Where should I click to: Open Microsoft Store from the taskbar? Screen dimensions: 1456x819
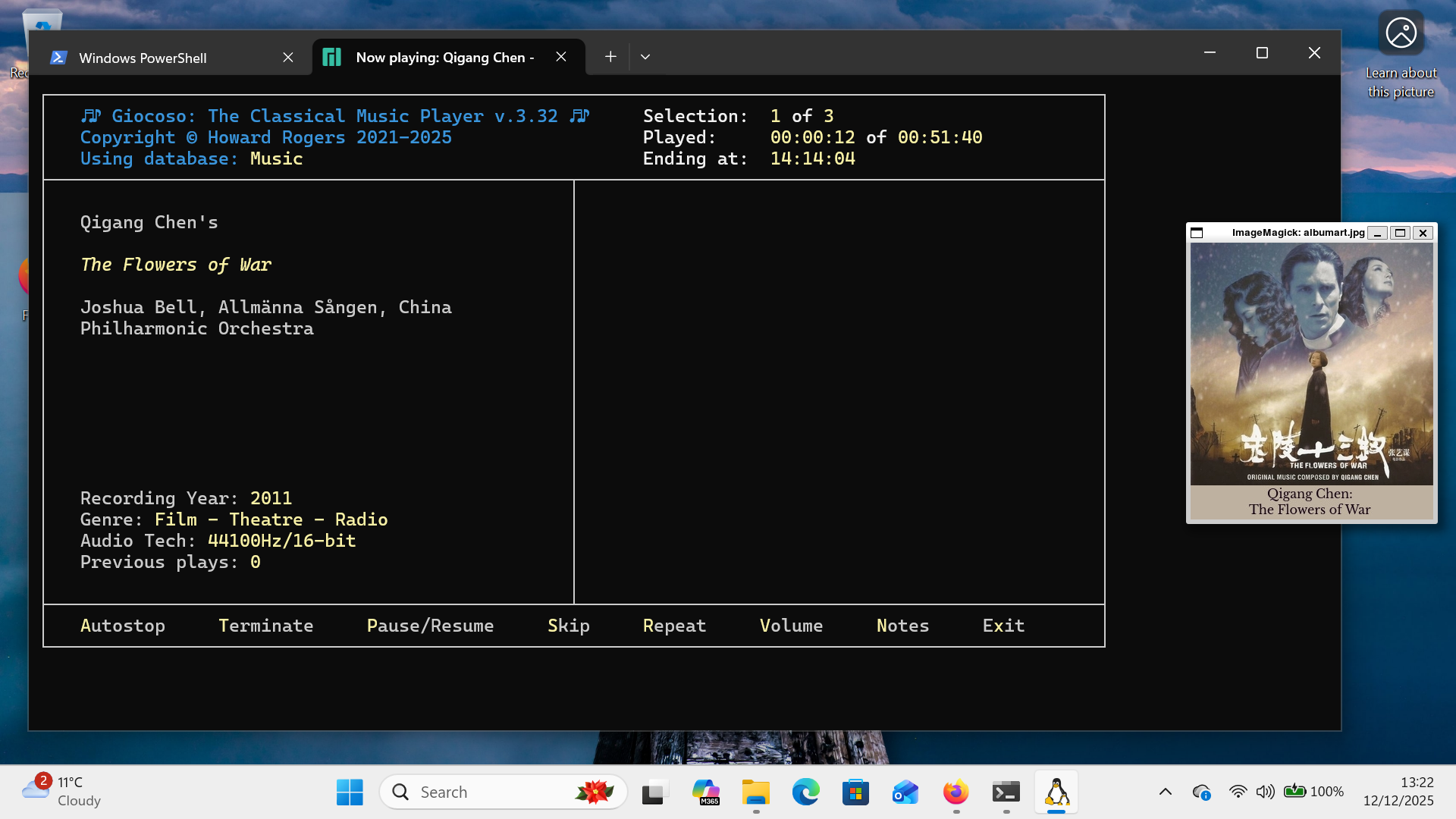coord(855,792)
